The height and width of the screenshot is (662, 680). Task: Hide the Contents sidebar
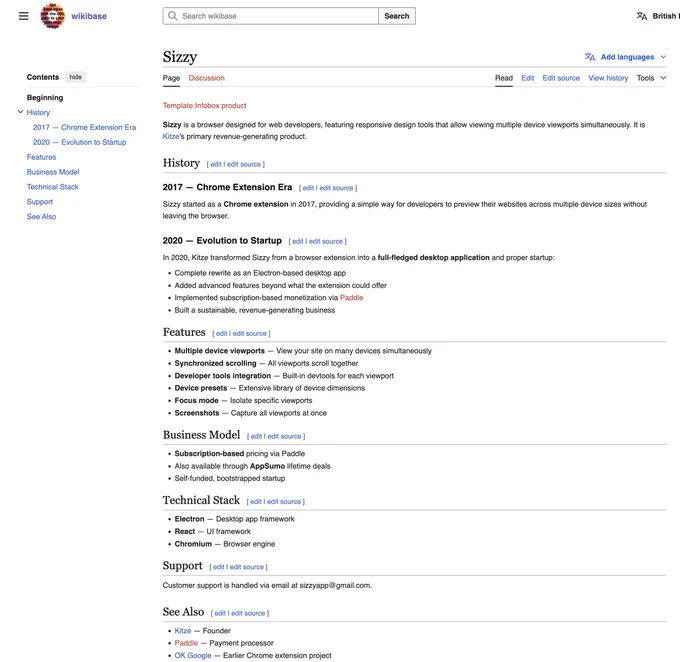[x=75, y=77]
